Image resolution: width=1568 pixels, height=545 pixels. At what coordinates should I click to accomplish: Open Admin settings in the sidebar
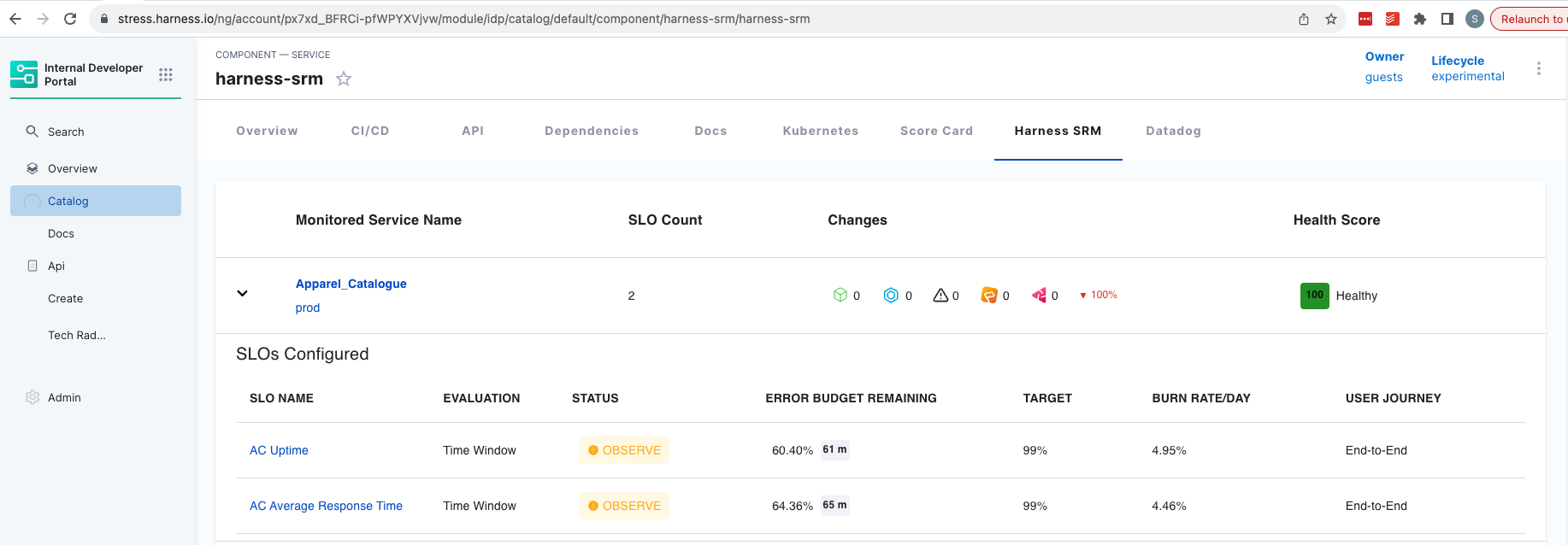click(x=64, y=398)
